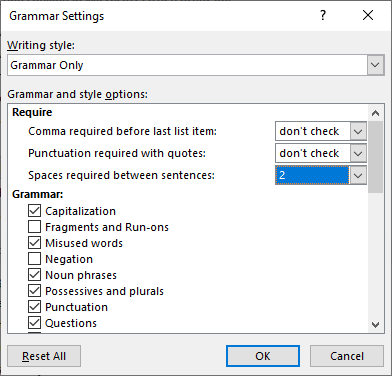Open the punctuation with quotes dropdown
This screenshot has height=376, width=392.
click(x=358, y=153)
